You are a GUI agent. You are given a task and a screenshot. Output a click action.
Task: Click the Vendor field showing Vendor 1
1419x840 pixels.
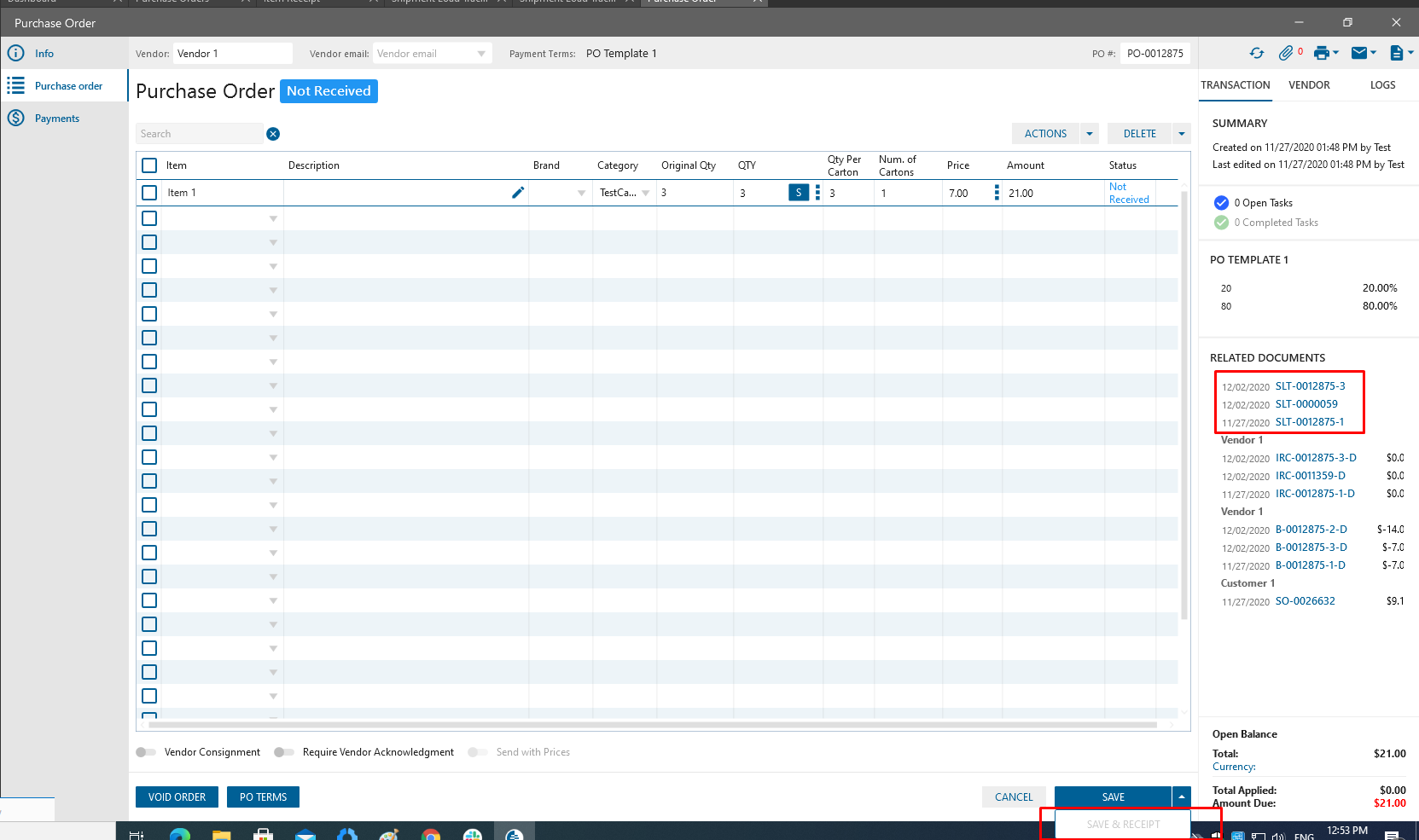[233, 54]
